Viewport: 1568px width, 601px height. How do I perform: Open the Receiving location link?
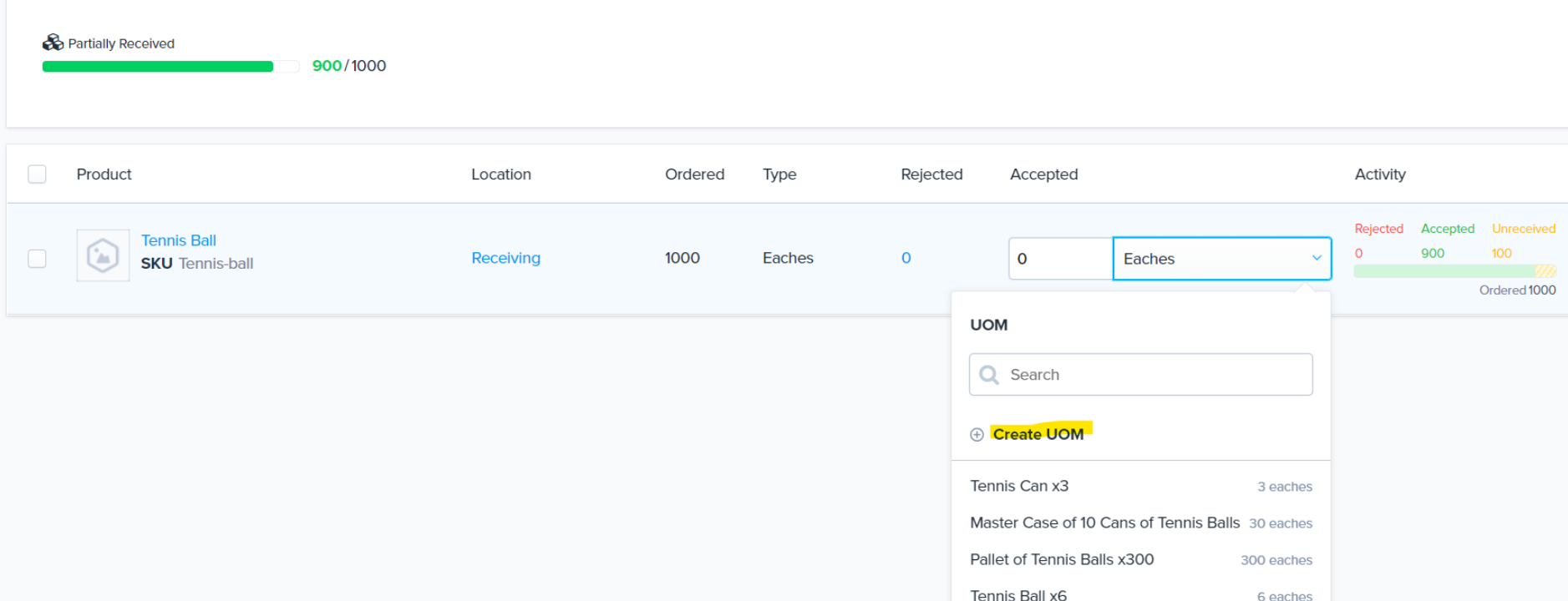[506, 259]
